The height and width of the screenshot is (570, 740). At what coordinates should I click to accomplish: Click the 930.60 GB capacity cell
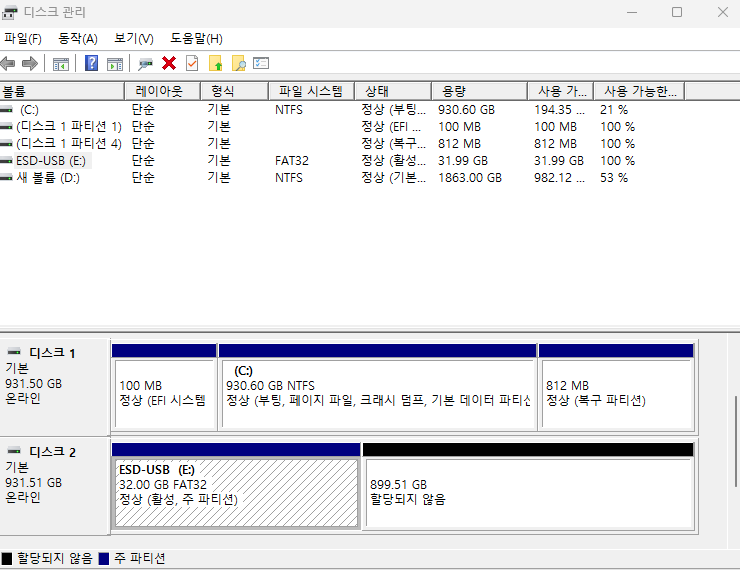click(x=466, y=110)
